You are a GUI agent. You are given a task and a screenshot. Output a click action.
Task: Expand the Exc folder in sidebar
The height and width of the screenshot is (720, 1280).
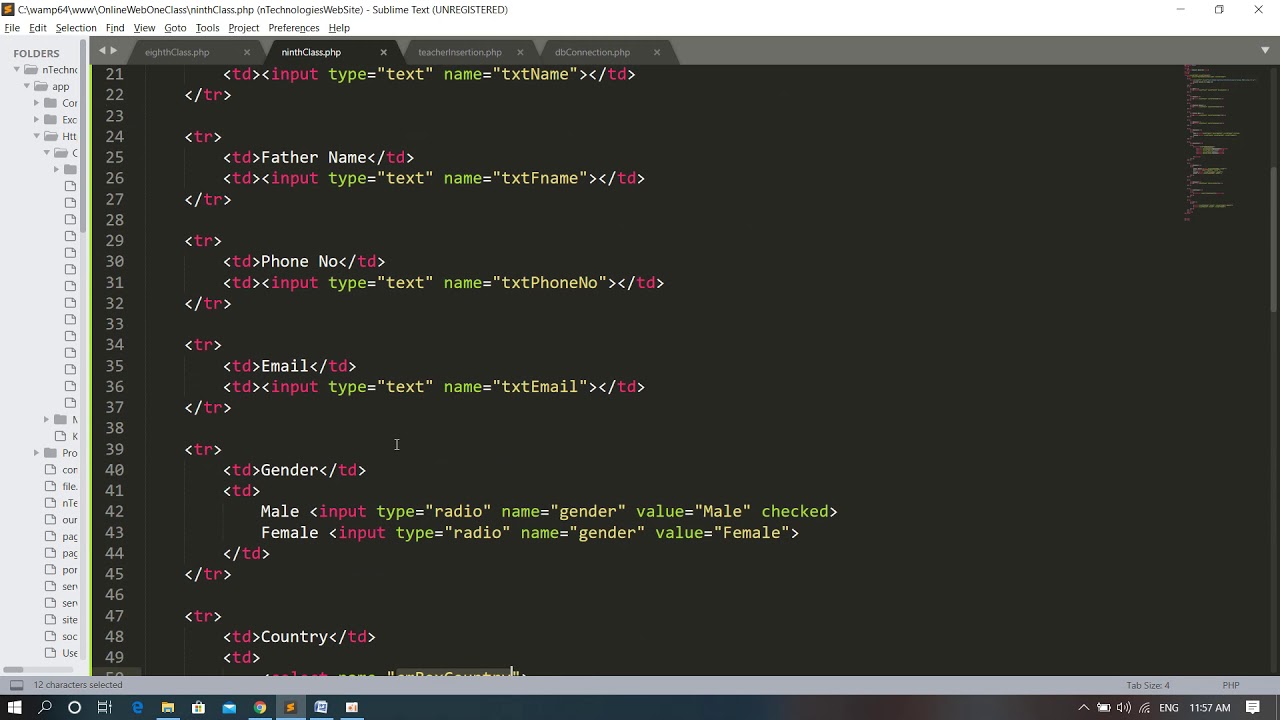[x=37, y=119]
